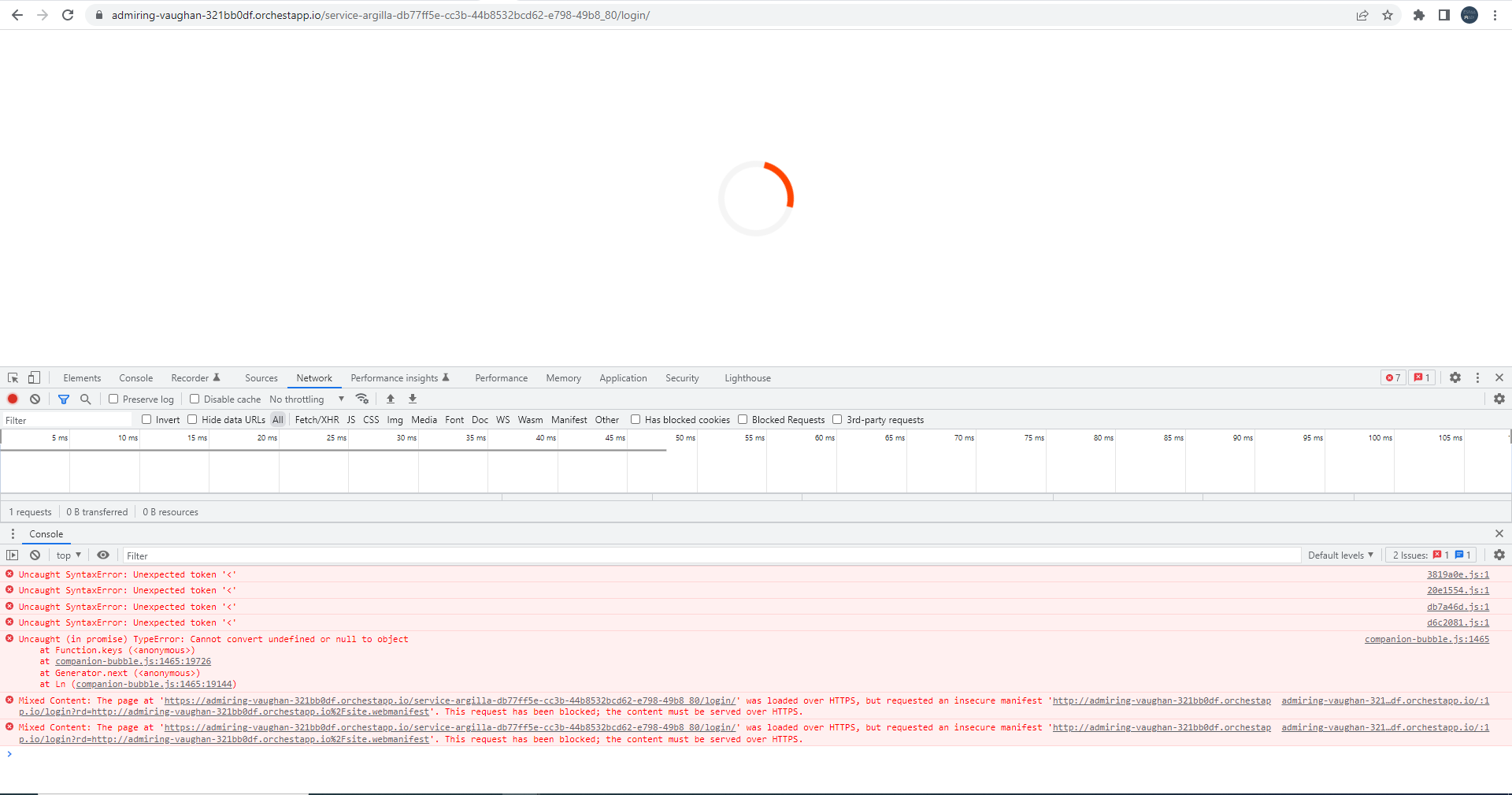Screen dimensions: 1512x795
Task: Enable the Preserve log checkbox
Action: point(113,399)
